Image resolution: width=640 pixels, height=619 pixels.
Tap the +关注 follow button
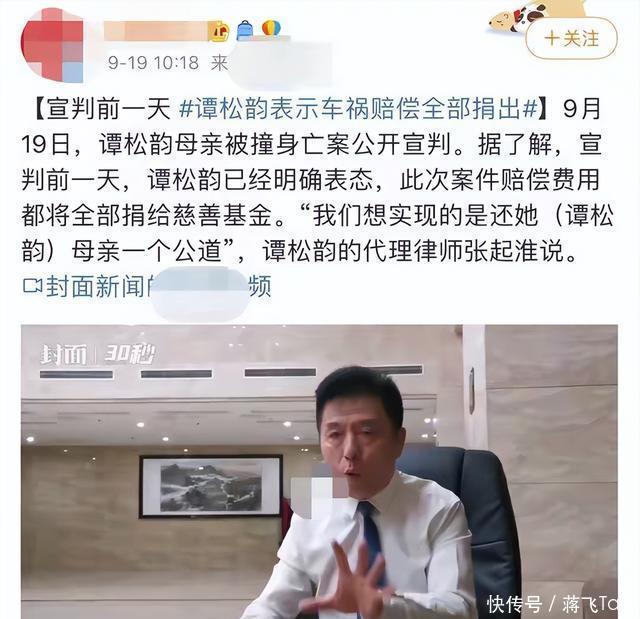click(x=571, y=39)
